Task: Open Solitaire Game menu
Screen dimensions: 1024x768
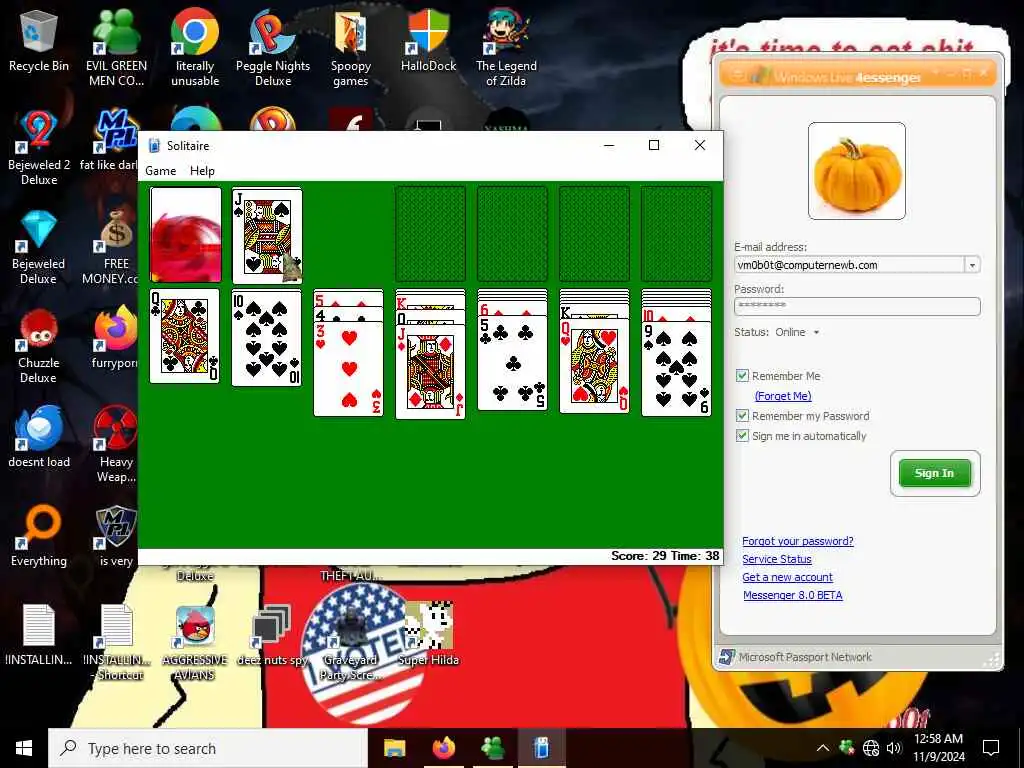Action: coord(161,170)
